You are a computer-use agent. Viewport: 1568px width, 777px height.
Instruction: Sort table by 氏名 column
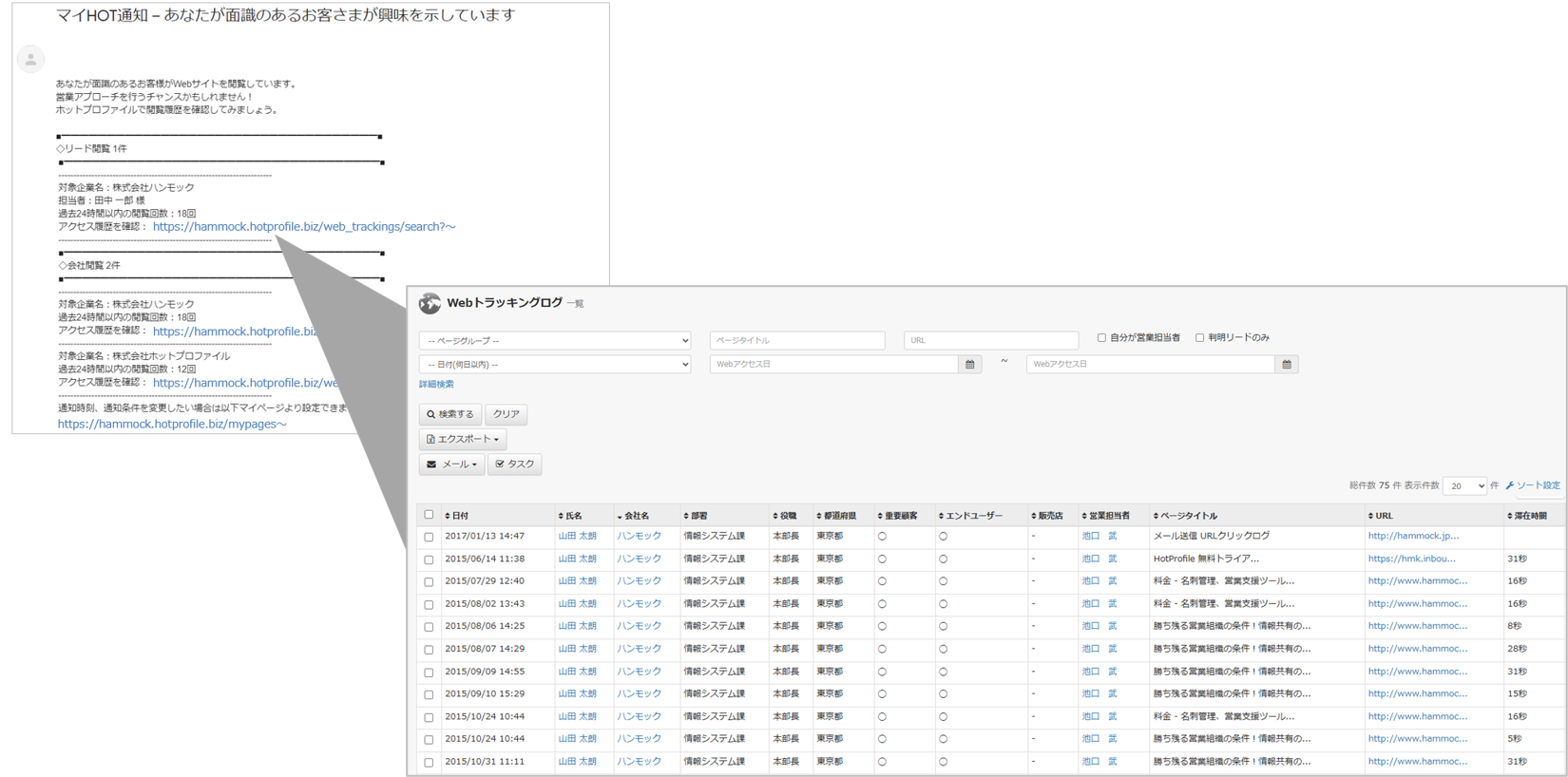pos(570,516)
